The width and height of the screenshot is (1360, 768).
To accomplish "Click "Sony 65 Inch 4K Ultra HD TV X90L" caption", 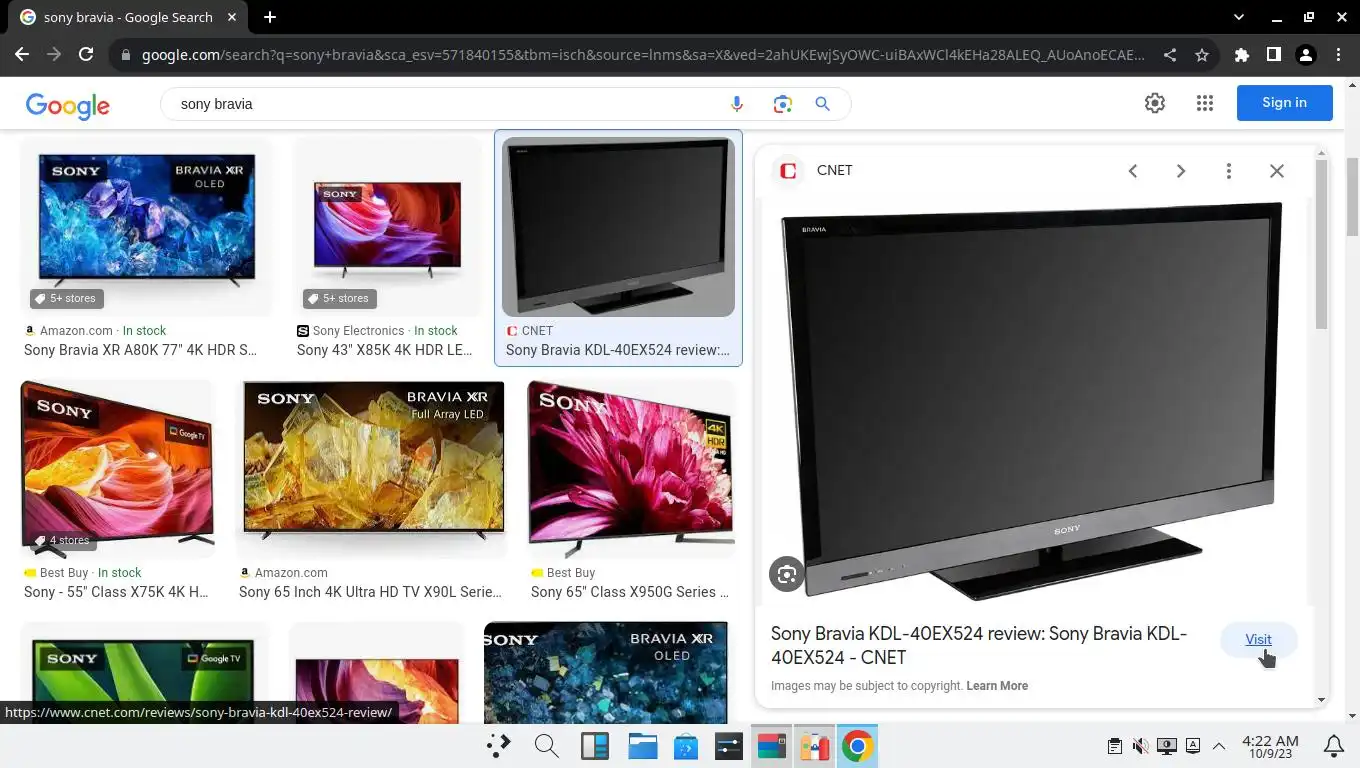I will click(370, 592).
